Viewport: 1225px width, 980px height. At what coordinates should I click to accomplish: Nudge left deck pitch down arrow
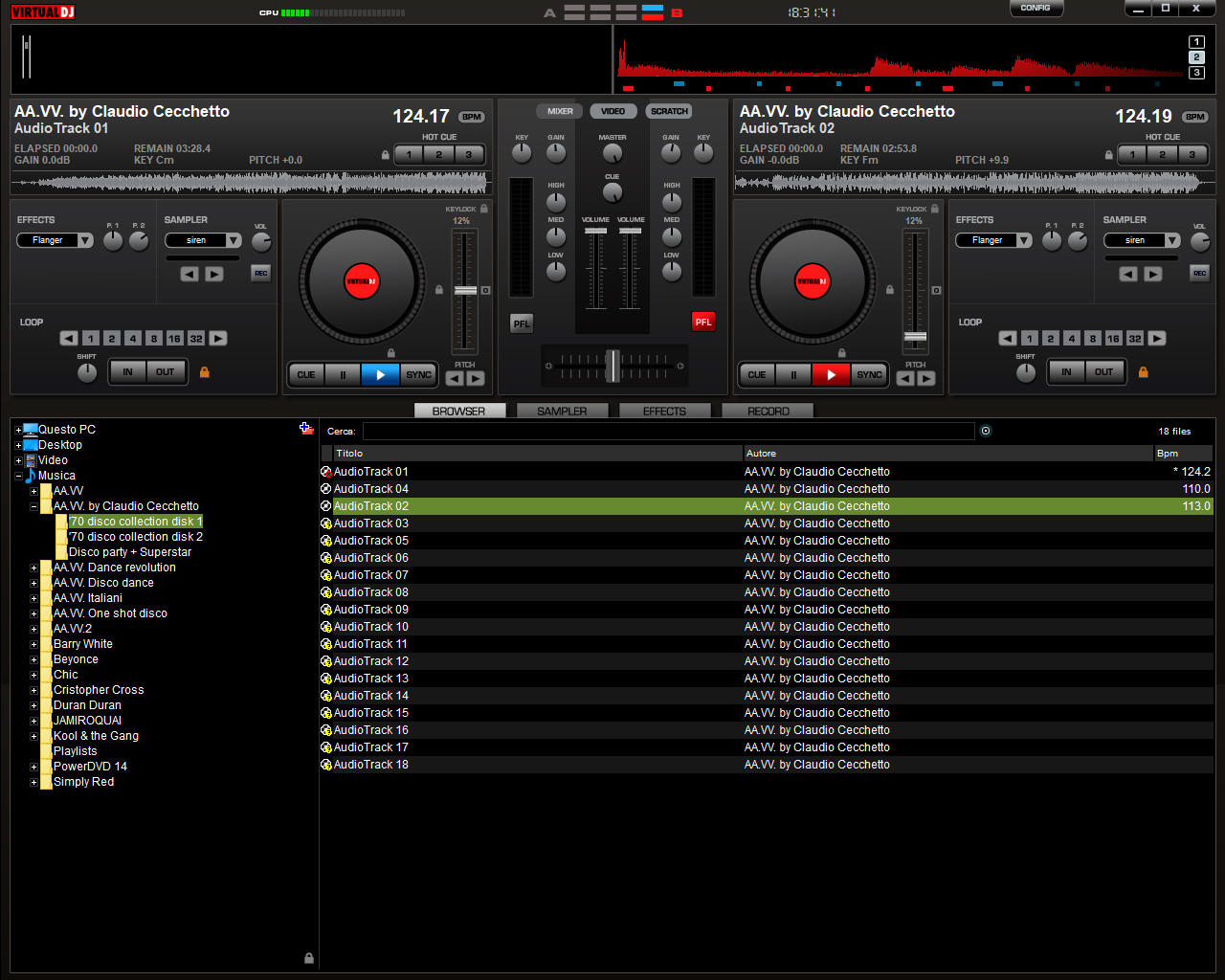point(455,379)
